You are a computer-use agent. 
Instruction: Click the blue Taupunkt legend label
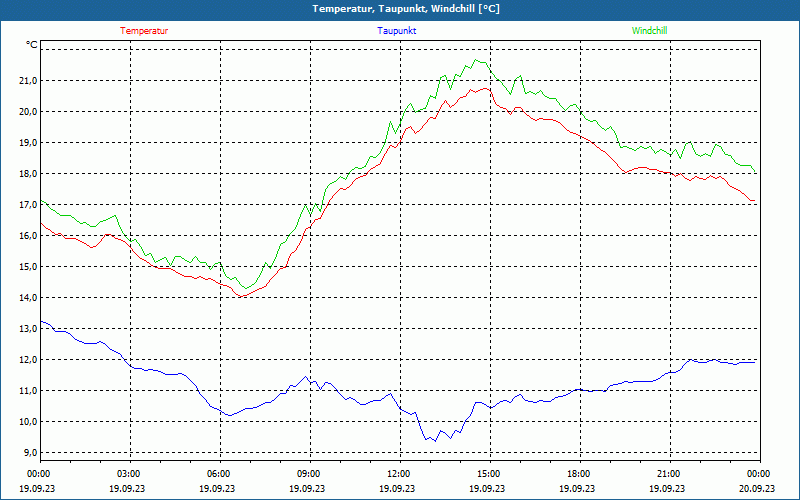tap(396, 31)
